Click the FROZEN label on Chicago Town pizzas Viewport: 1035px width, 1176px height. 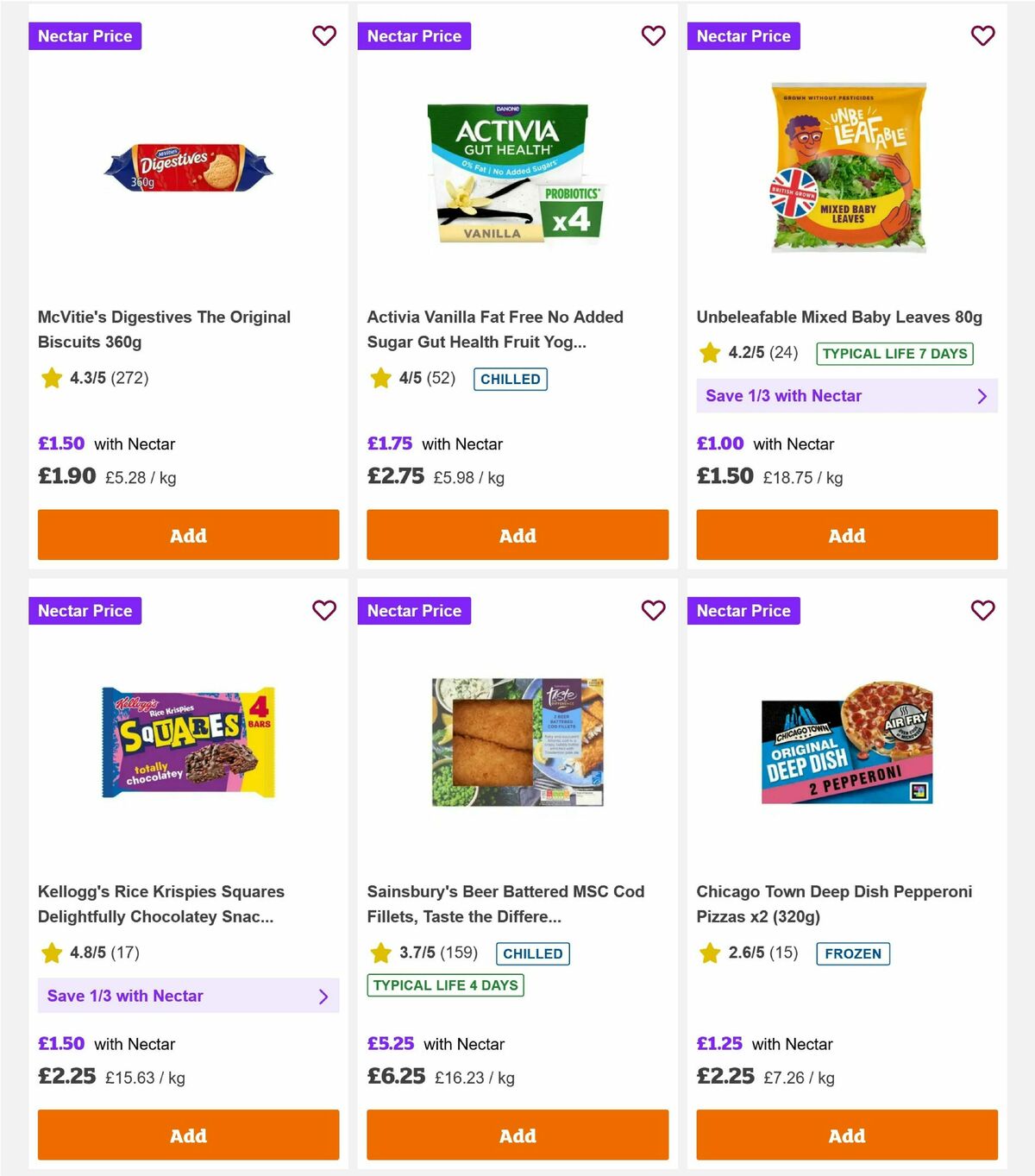click(853, 953)
